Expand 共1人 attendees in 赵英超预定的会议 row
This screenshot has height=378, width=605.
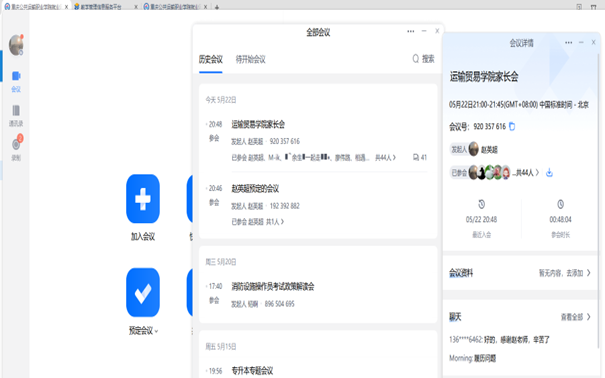[x=275, y=222]
